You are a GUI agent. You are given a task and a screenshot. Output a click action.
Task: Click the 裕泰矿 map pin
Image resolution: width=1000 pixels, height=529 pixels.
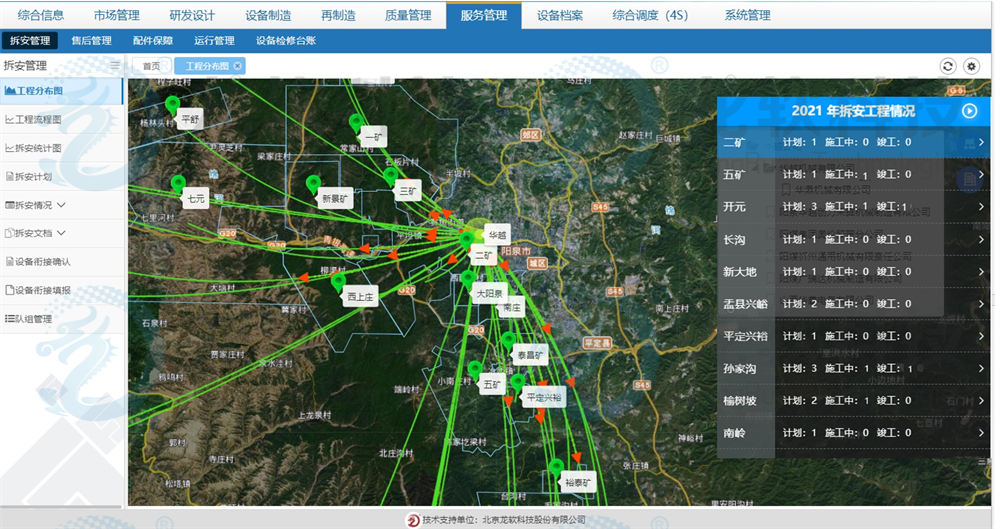(x=556, y=467)
